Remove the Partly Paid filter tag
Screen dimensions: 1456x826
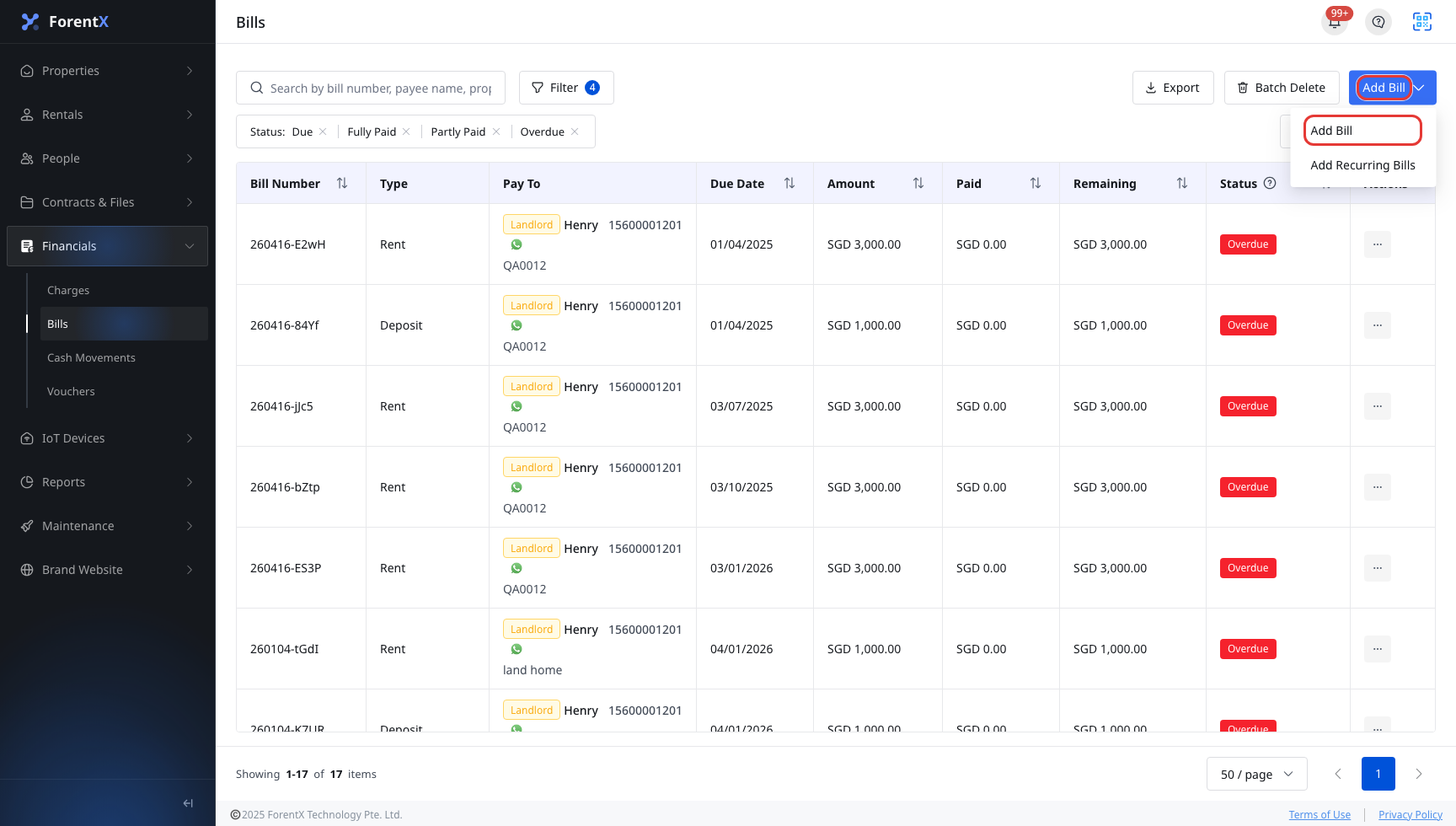pyautogui.click(x=496, y=131)
